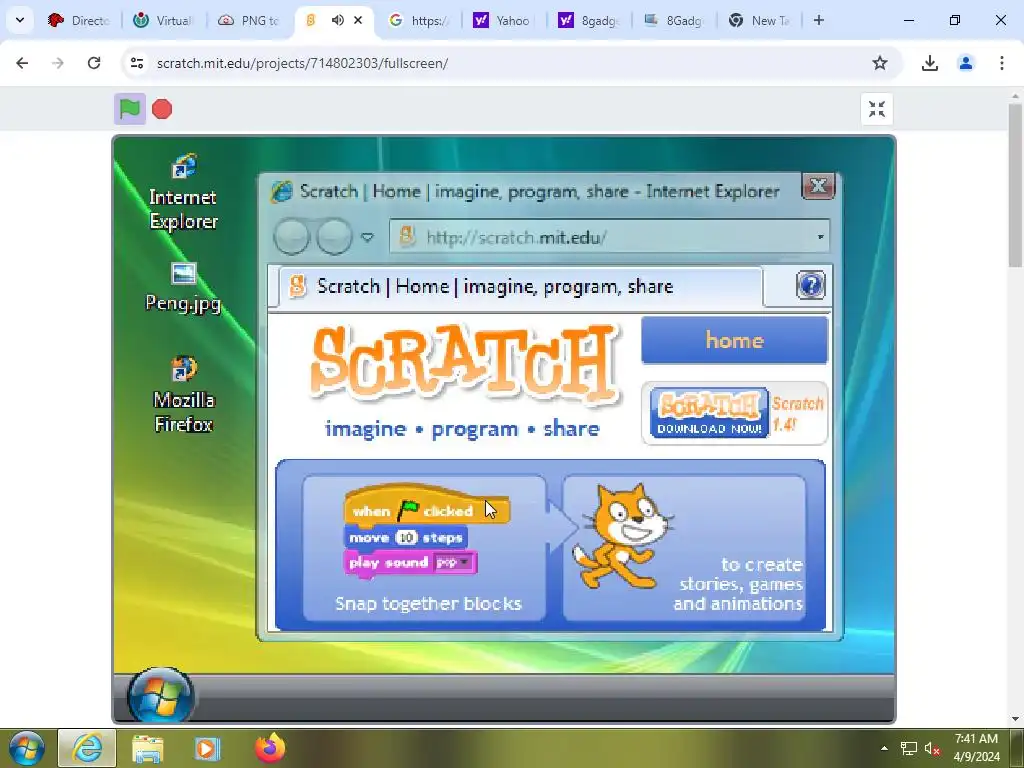This screenshot has height=768, width=1024.
Task: Click the 'when flag clicked' block
Action: (x=427, y=505)
